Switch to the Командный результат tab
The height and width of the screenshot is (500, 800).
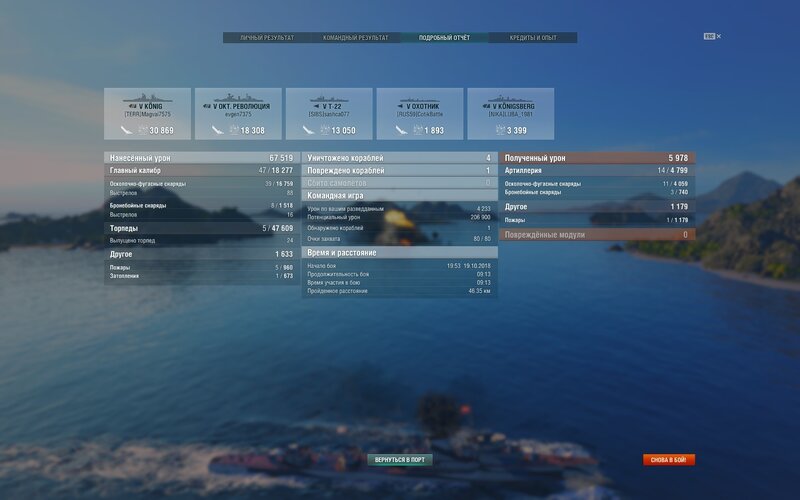pos(356,38)
